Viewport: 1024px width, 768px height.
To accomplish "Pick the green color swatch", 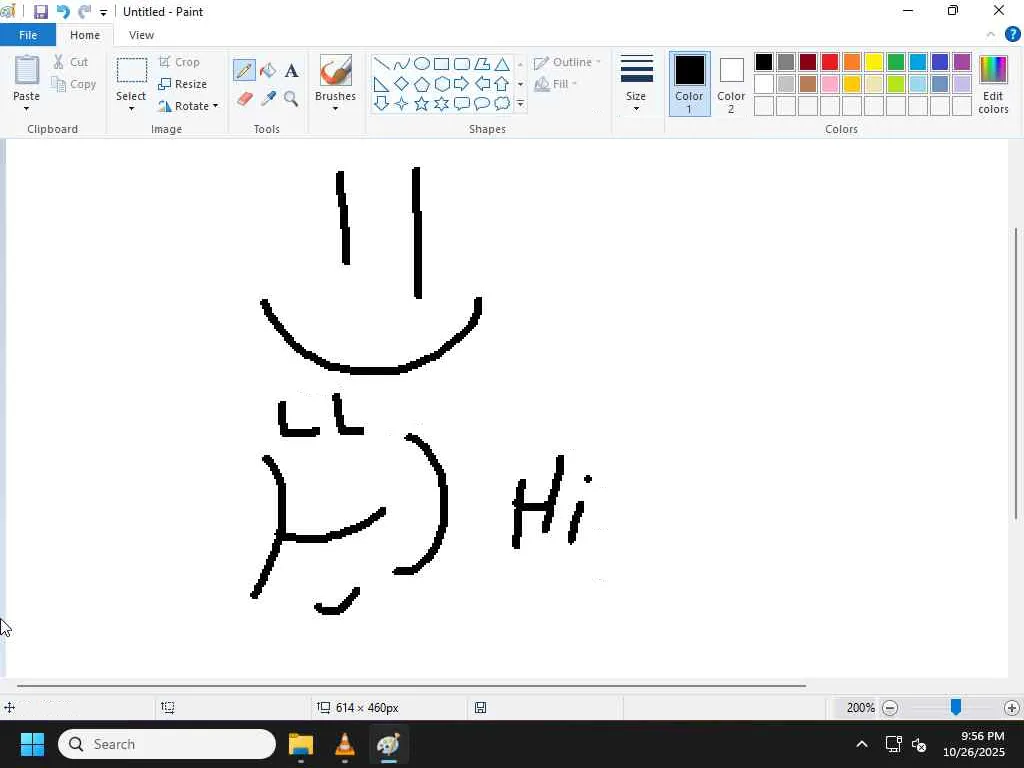I will [x=895, y=62].
